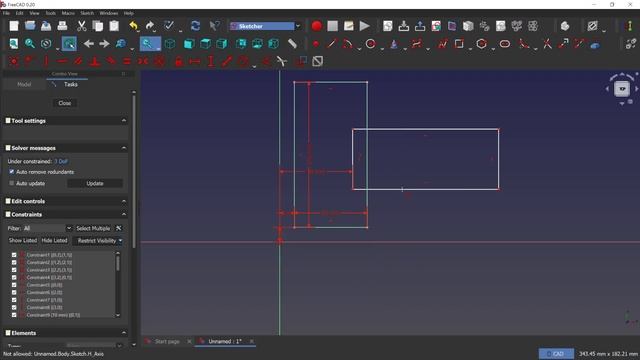640x360 pixels.
Task: Start macro recording with red circle
Action: pos(316,26)
